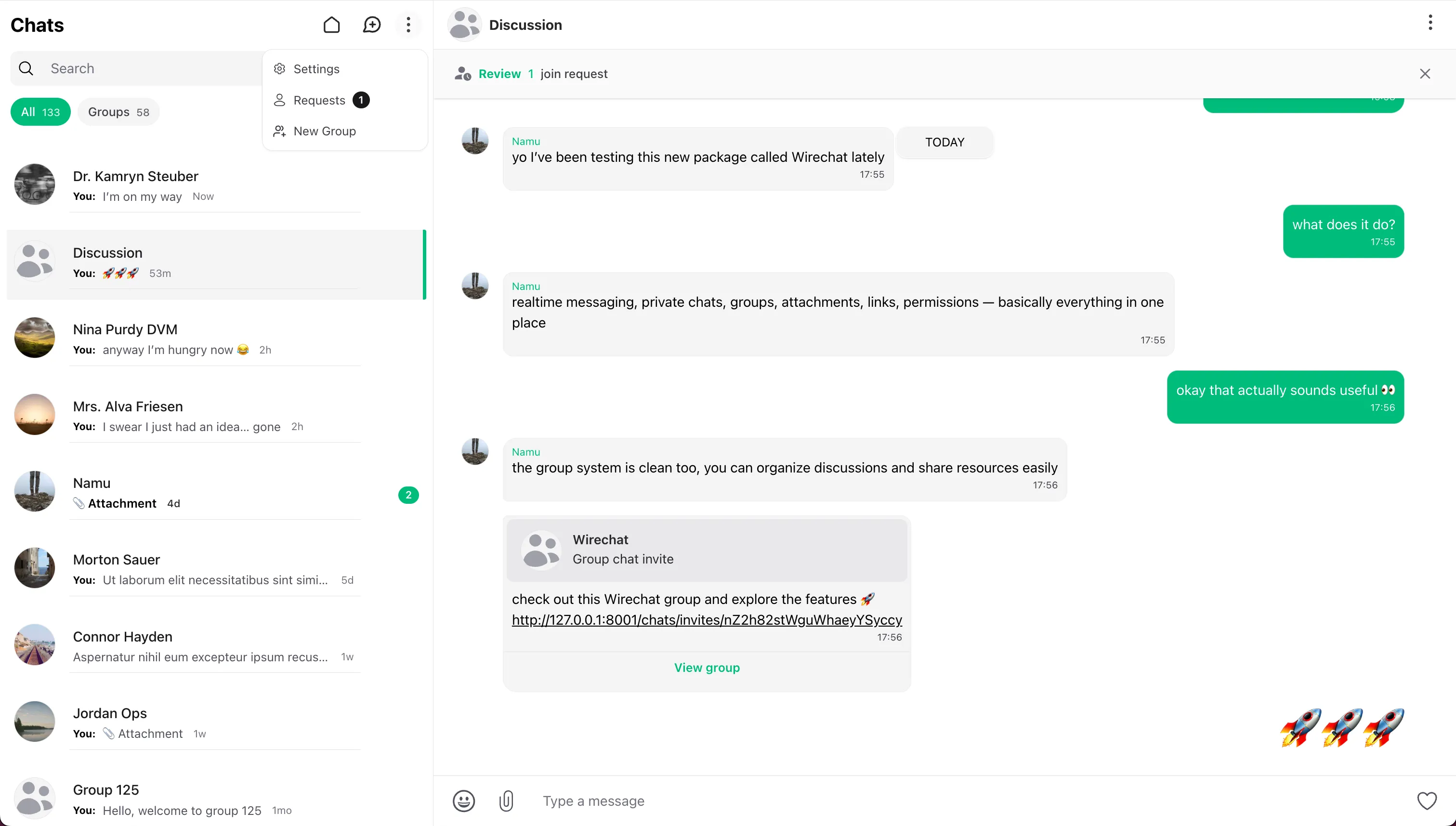Open the emoji picker
Image resolution: width=1456 pixels, height=826 pixels.
[463, 800]
